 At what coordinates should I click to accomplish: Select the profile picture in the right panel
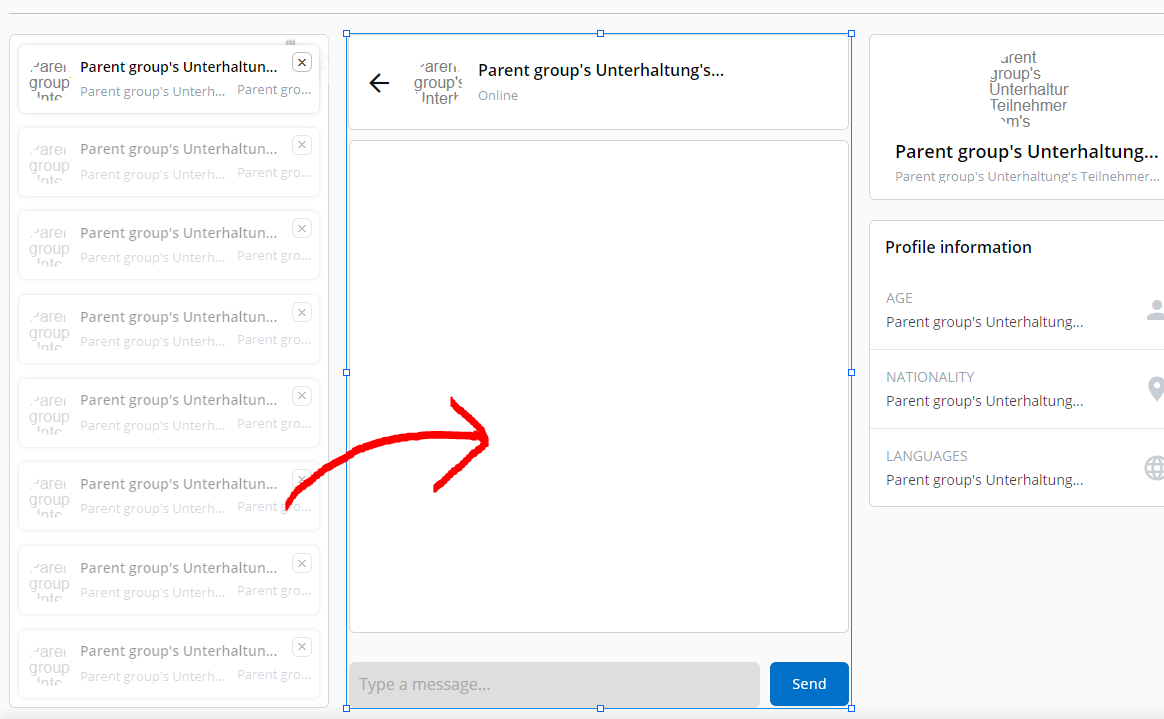(x=1028, y=89)
